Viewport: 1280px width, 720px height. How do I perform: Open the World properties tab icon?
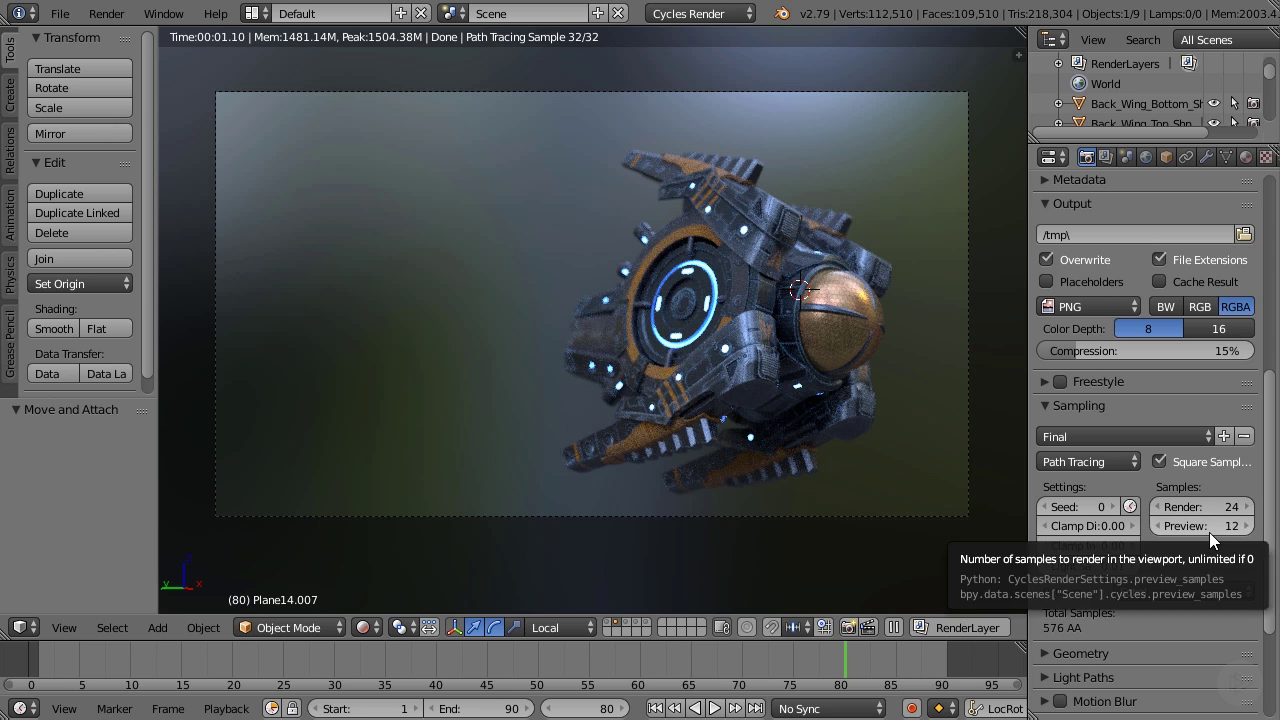pyautogui.click(x=1146, y=157)
